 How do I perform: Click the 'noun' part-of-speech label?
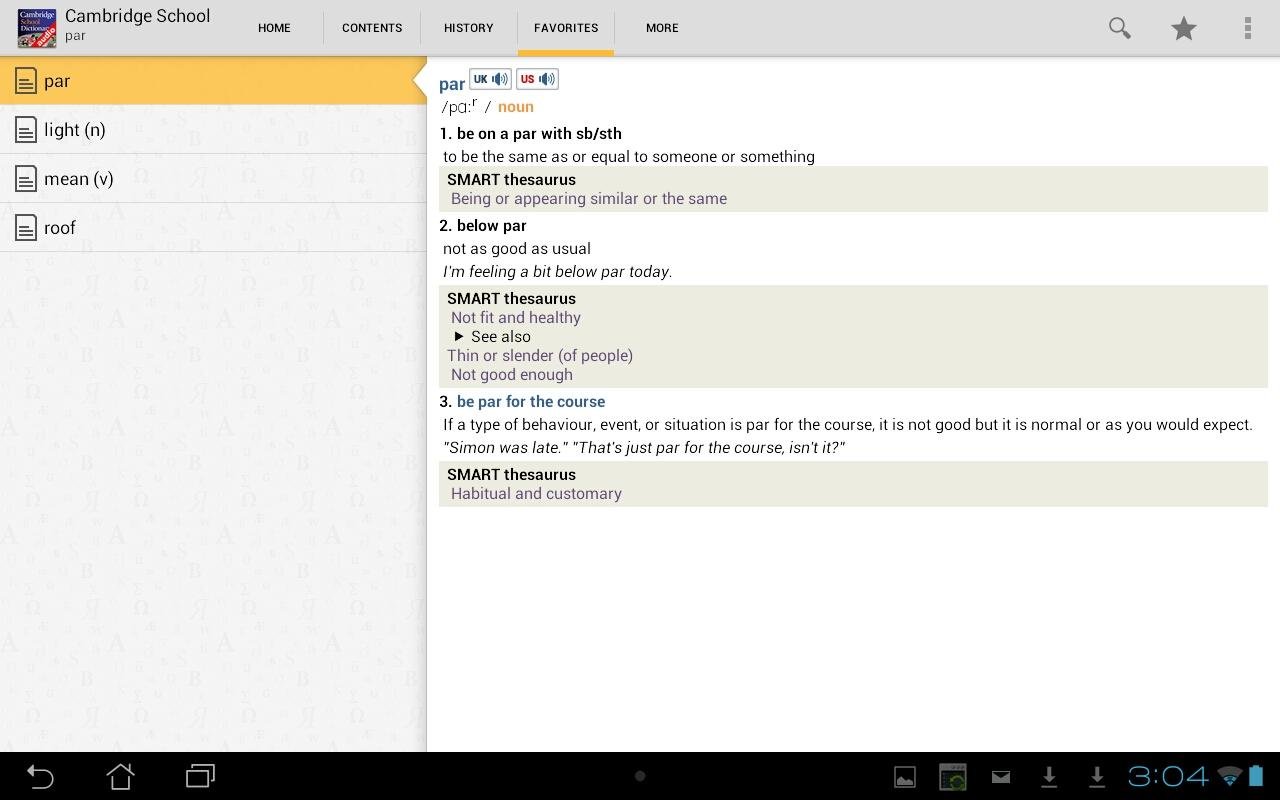(516, 107)
